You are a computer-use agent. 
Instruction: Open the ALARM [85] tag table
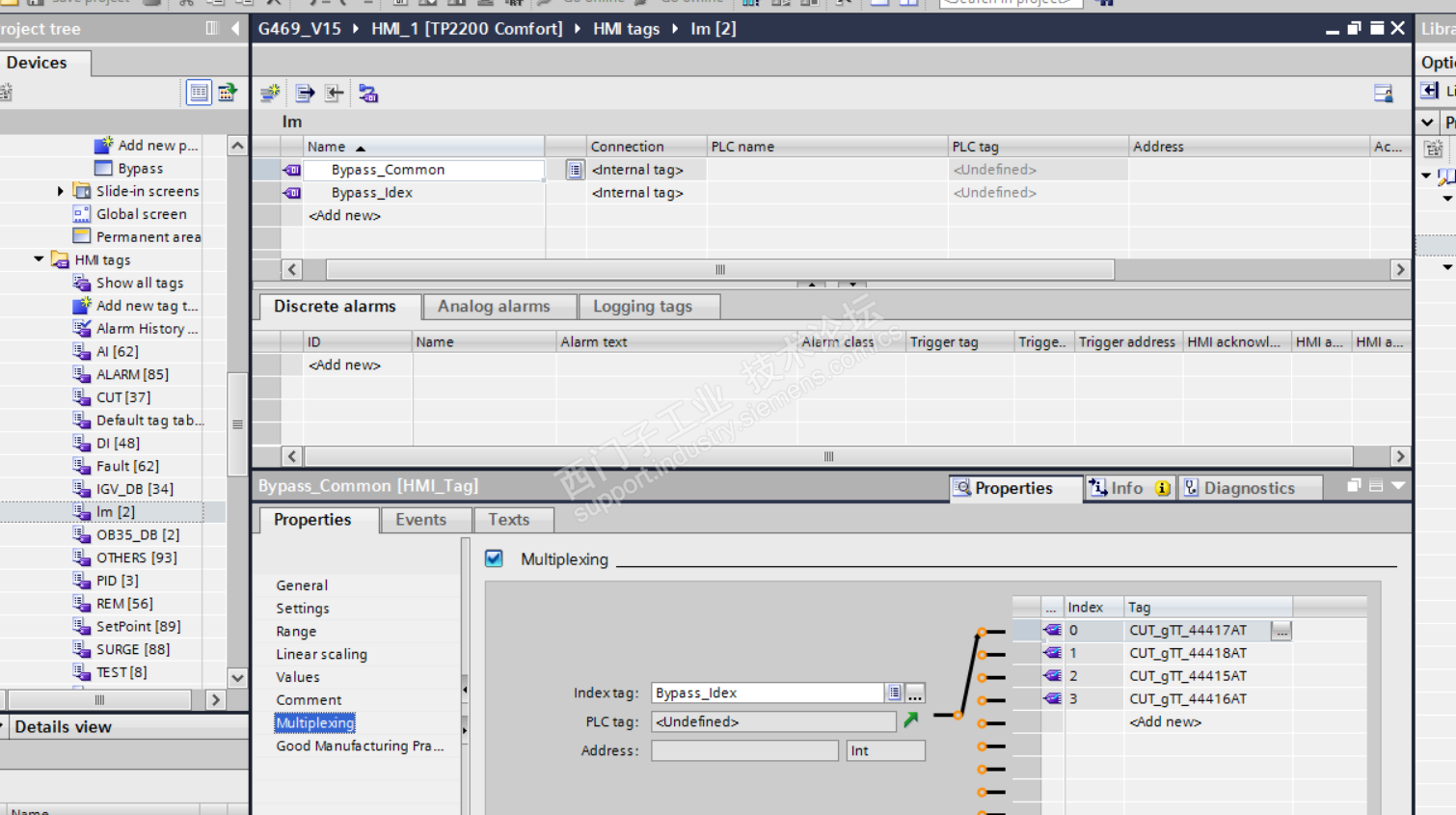tap(132, 374)
